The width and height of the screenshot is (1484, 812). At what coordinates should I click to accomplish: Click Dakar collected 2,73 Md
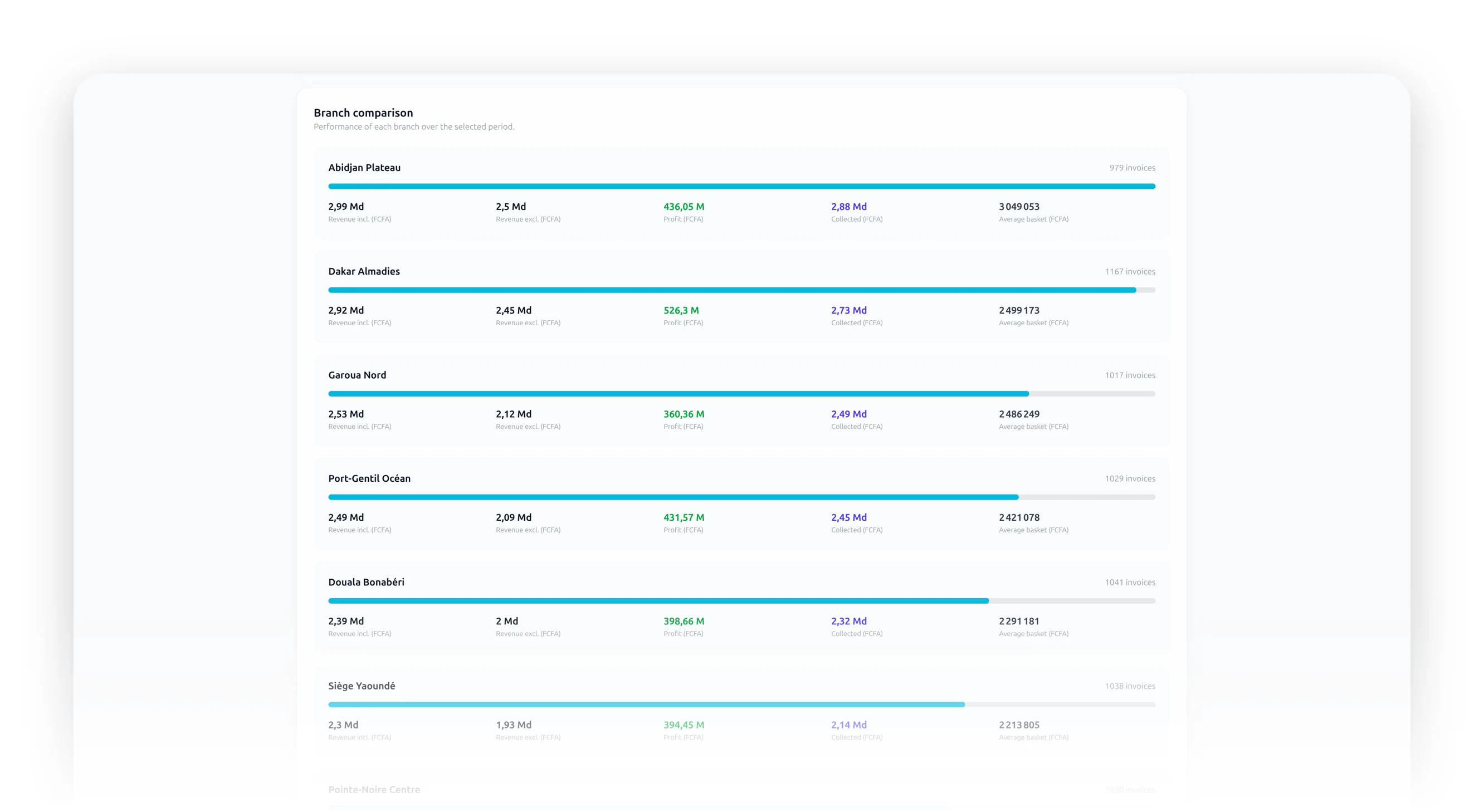848,310
